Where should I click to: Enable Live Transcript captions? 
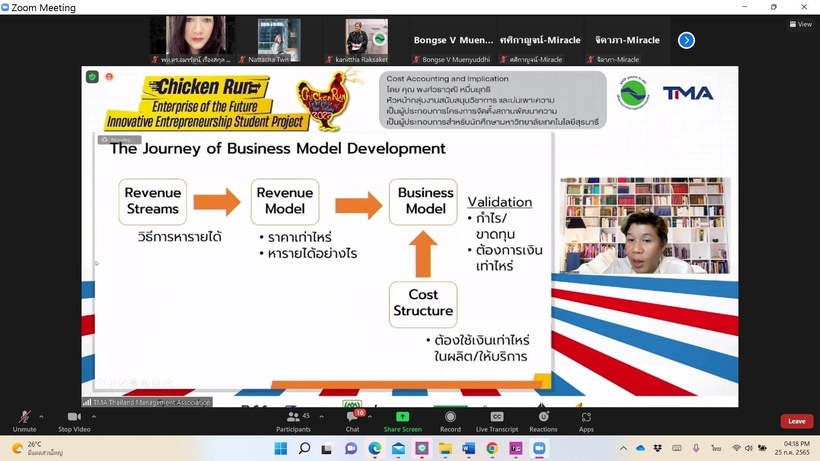(497, 421)
